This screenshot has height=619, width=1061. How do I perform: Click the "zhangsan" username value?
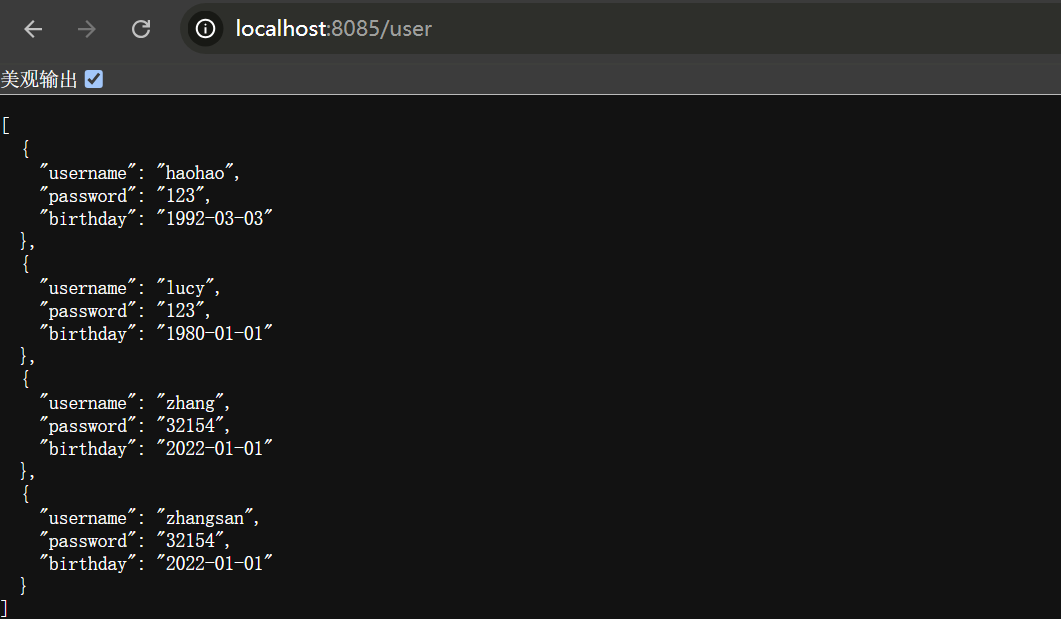[x=206, y=518]
